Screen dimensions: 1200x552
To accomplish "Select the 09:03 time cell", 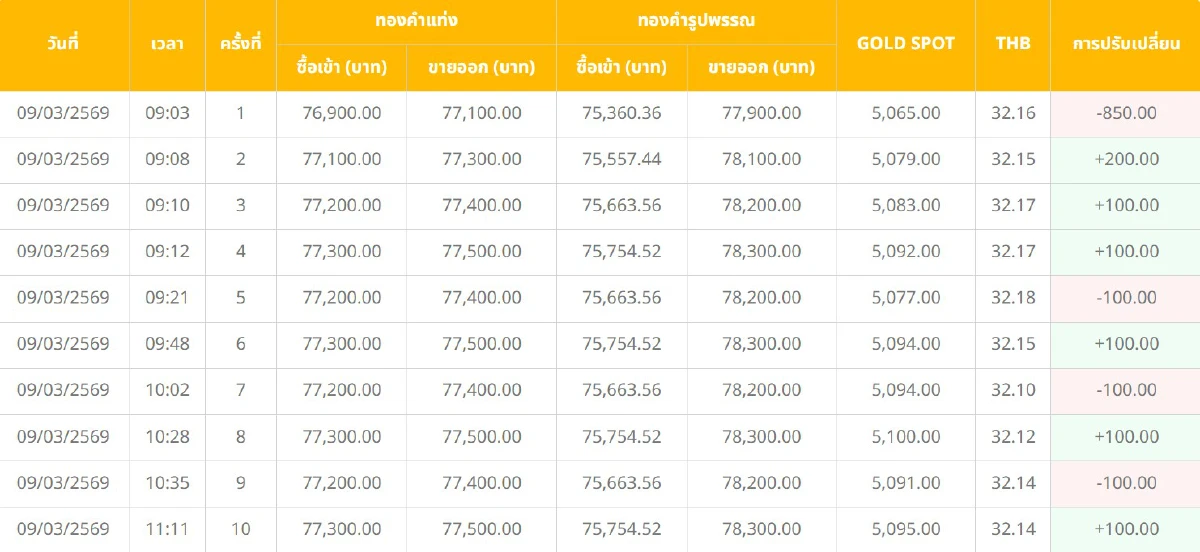I will pos(167,113).
